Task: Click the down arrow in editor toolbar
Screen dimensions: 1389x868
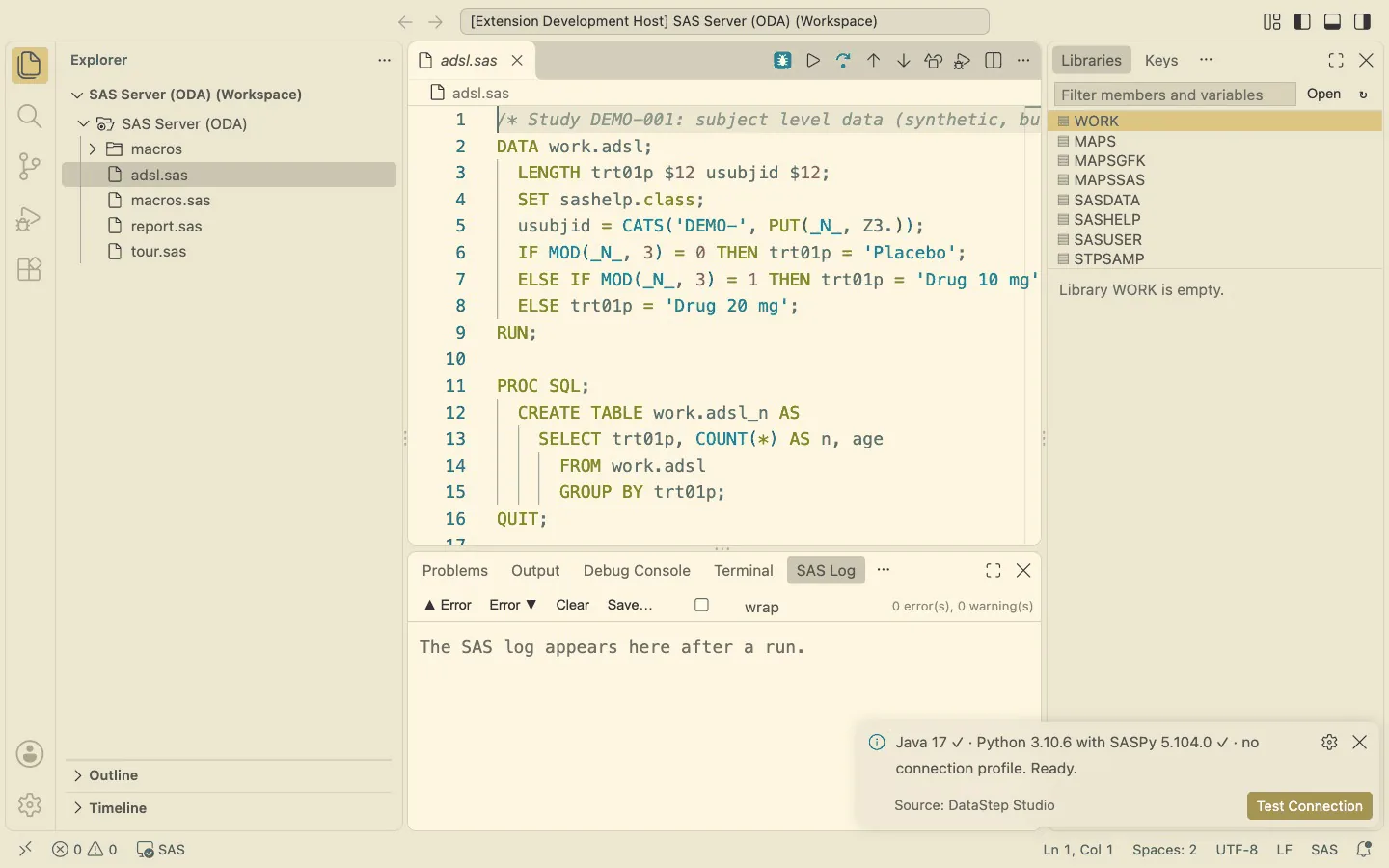Action: click(904, 61)
